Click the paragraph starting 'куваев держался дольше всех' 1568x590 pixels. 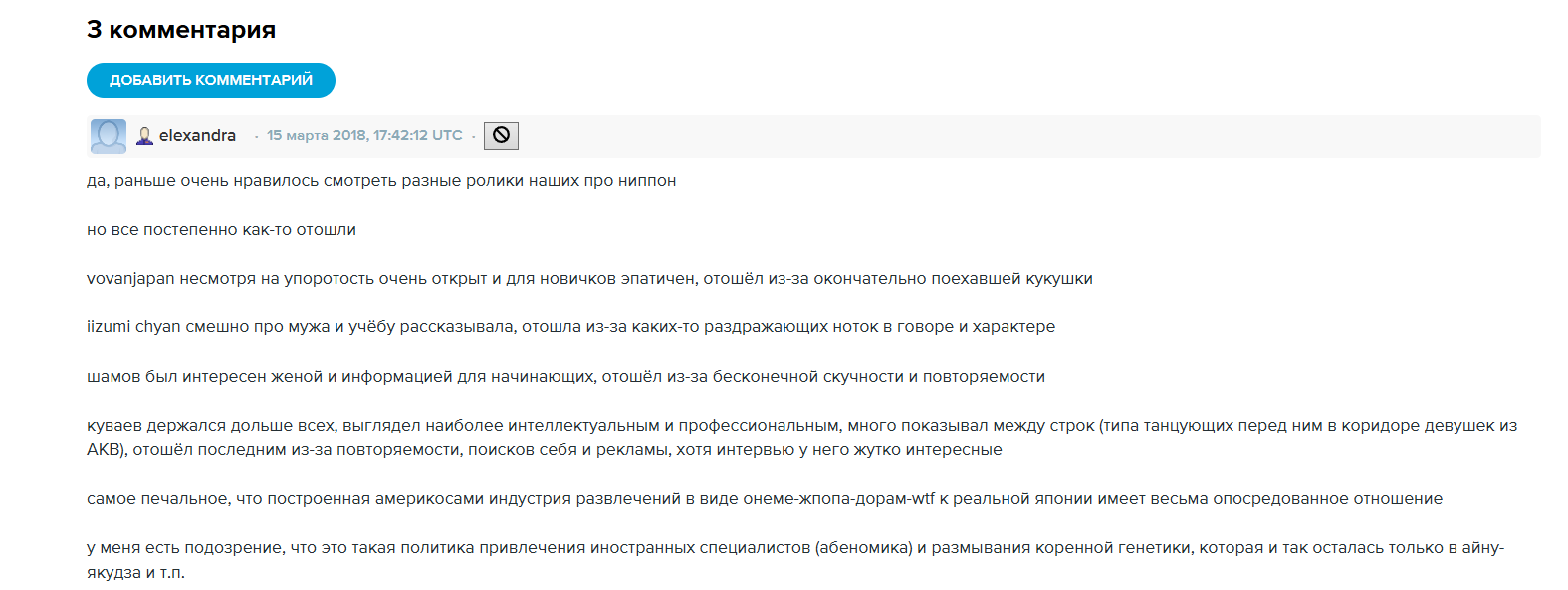[802, 438]
